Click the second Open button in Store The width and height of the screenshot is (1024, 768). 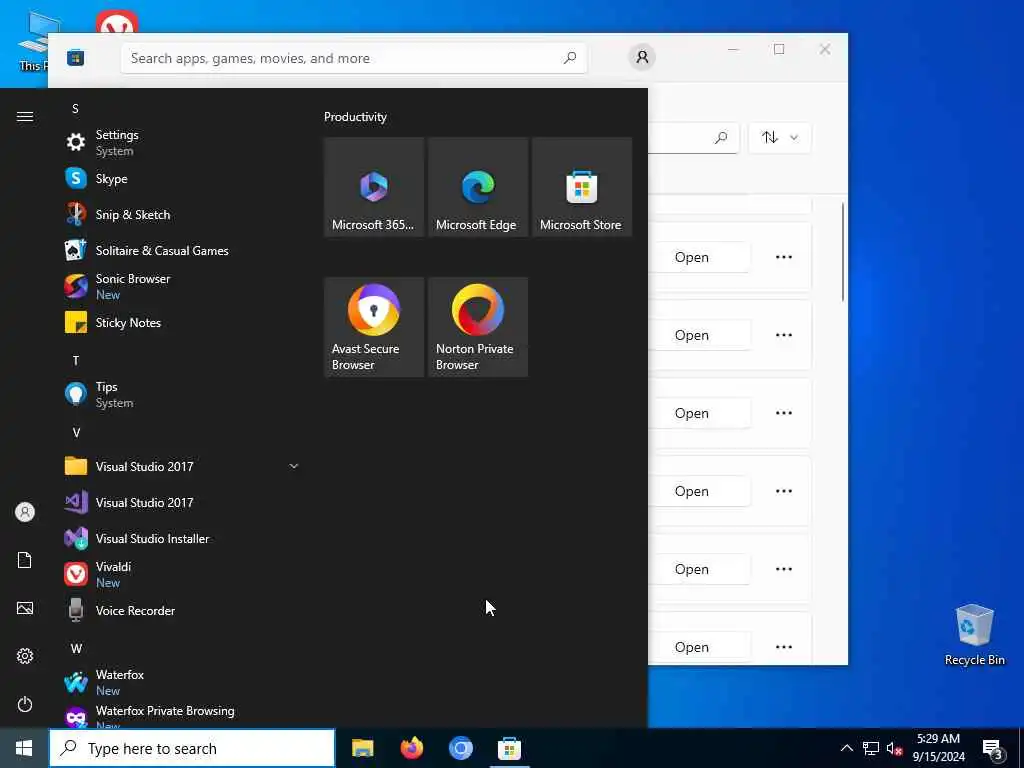tap(699, 335)
